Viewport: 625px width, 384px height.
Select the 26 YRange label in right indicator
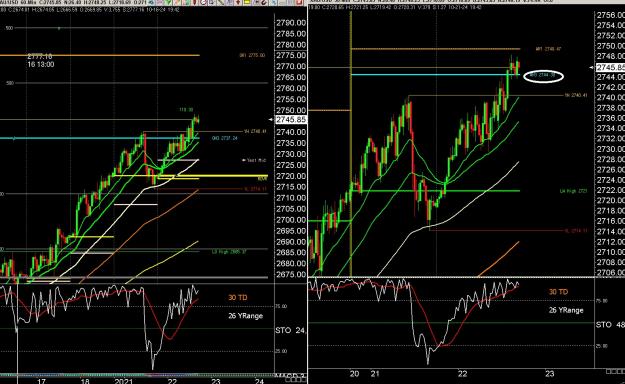click(x=566, y=310)
